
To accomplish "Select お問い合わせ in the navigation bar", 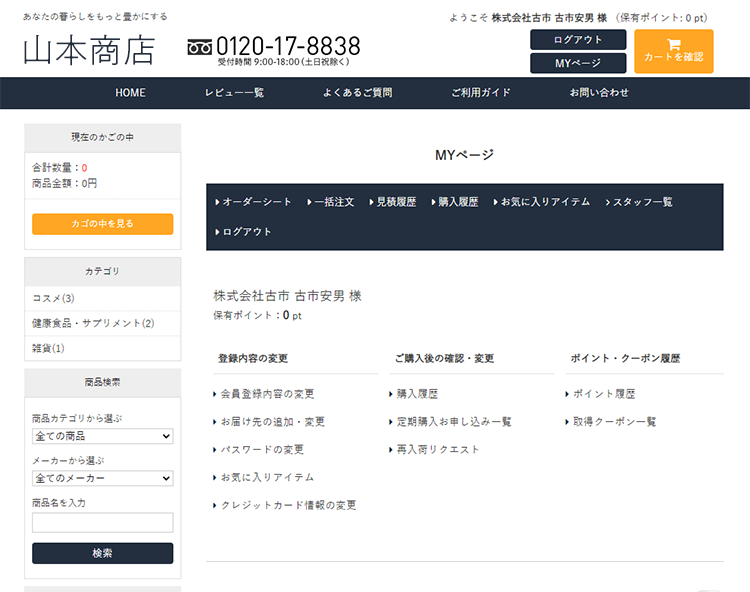I will coord(599,93).
